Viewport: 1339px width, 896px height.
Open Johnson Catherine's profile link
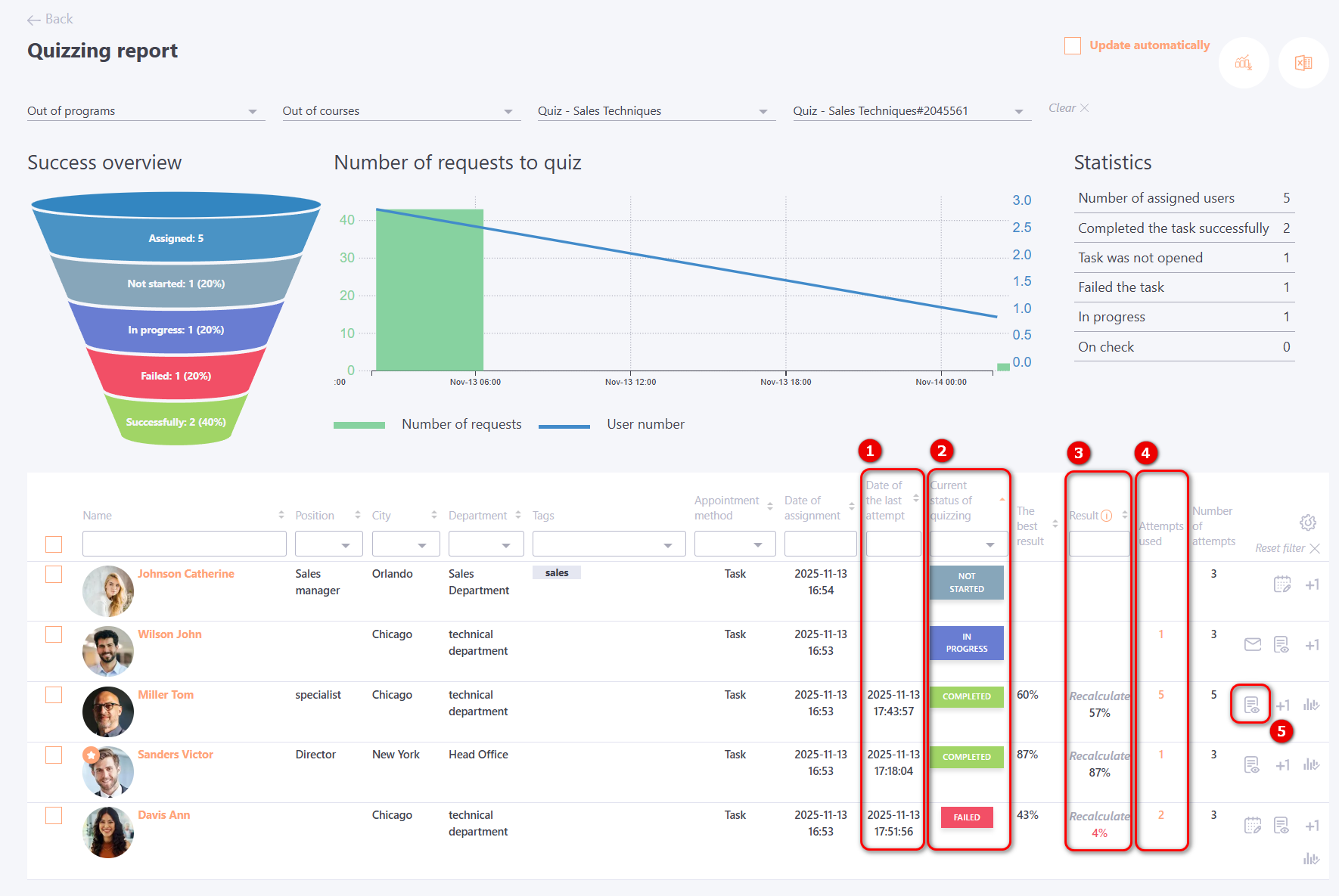[x=185, y=574]
